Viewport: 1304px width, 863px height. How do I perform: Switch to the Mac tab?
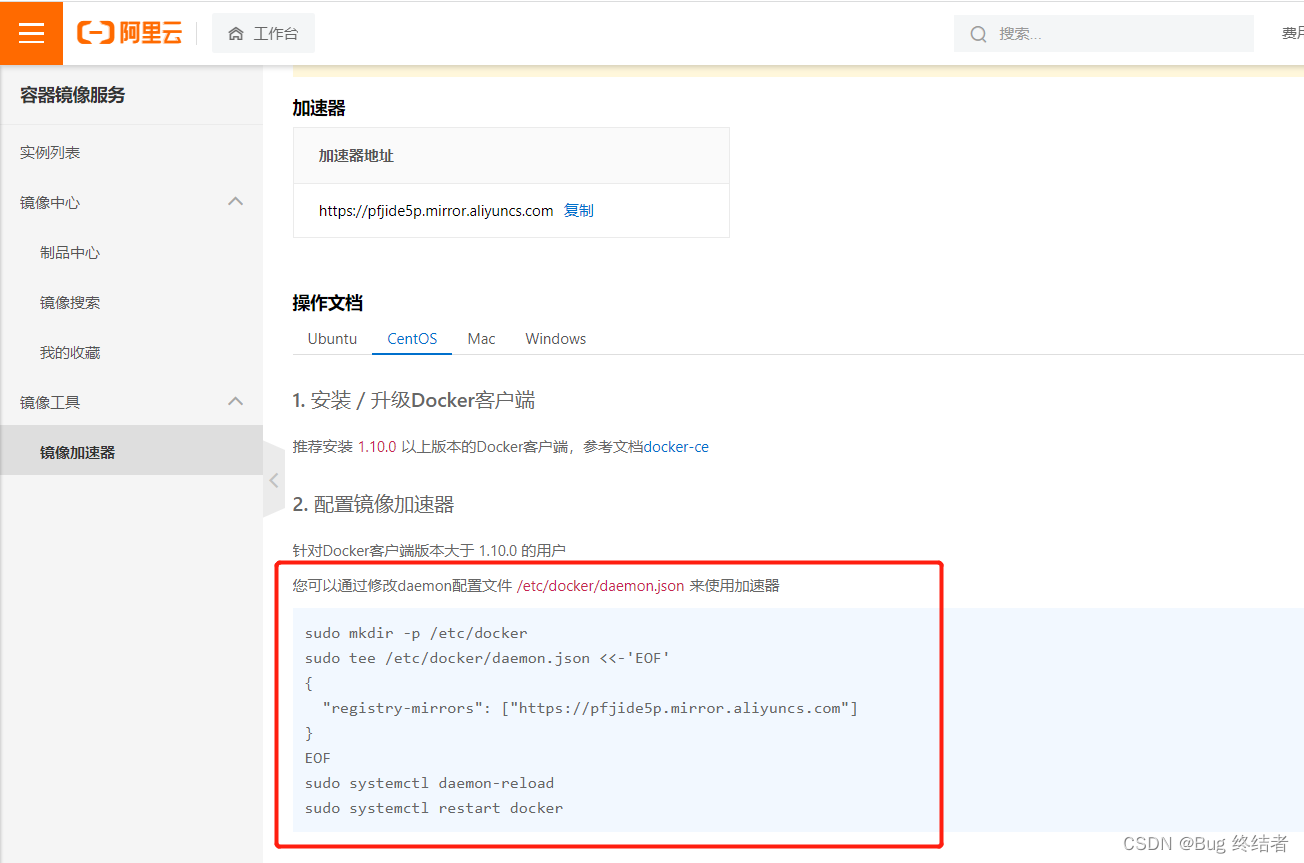[481, 338]
